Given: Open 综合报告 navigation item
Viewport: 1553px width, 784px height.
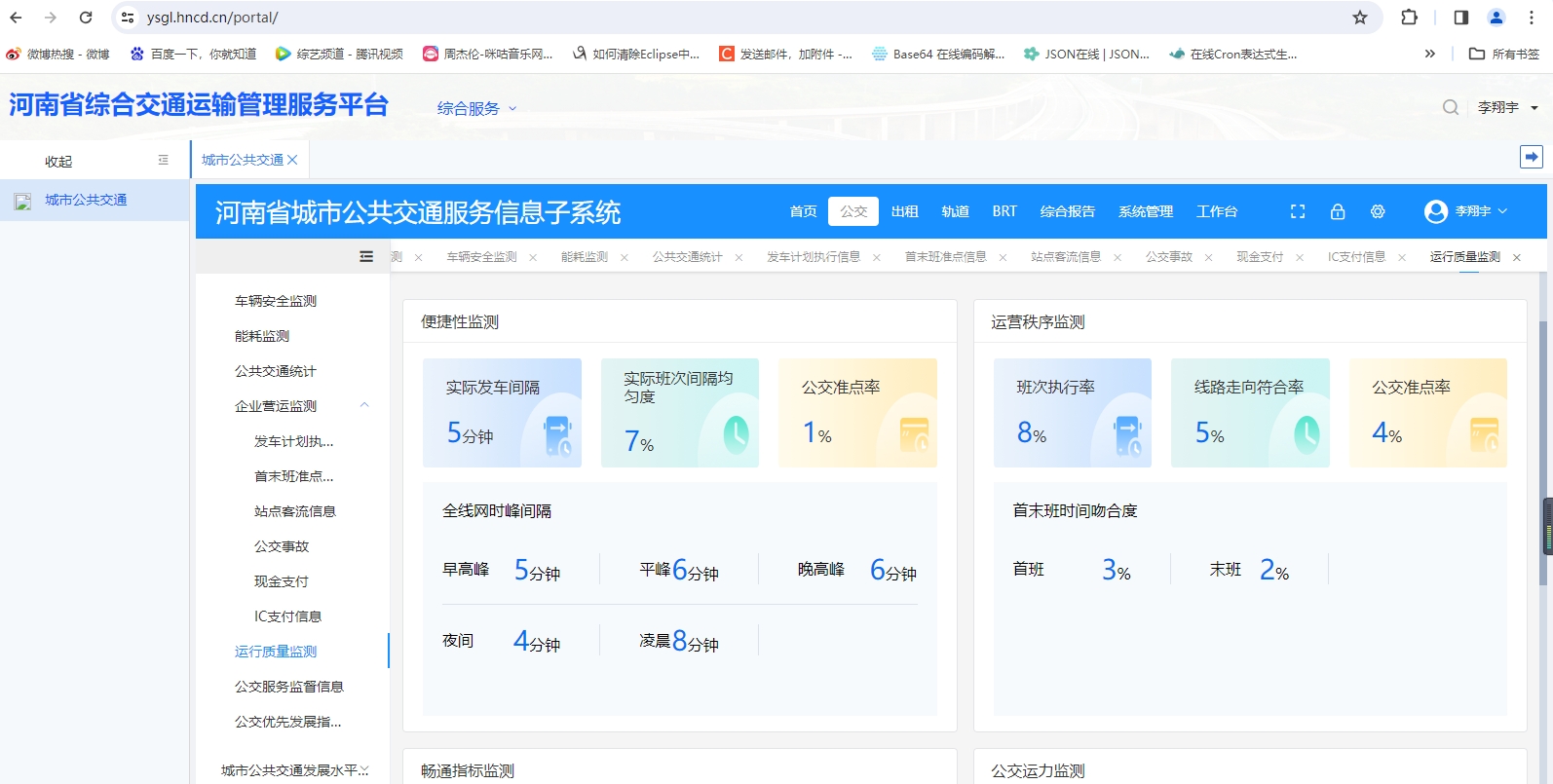Looking at the screenshot, I should 1067,211.
